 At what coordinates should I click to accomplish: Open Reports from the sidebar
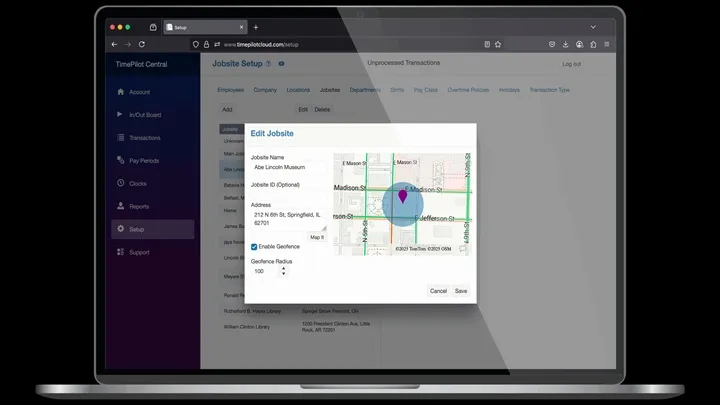click(138, 207)
